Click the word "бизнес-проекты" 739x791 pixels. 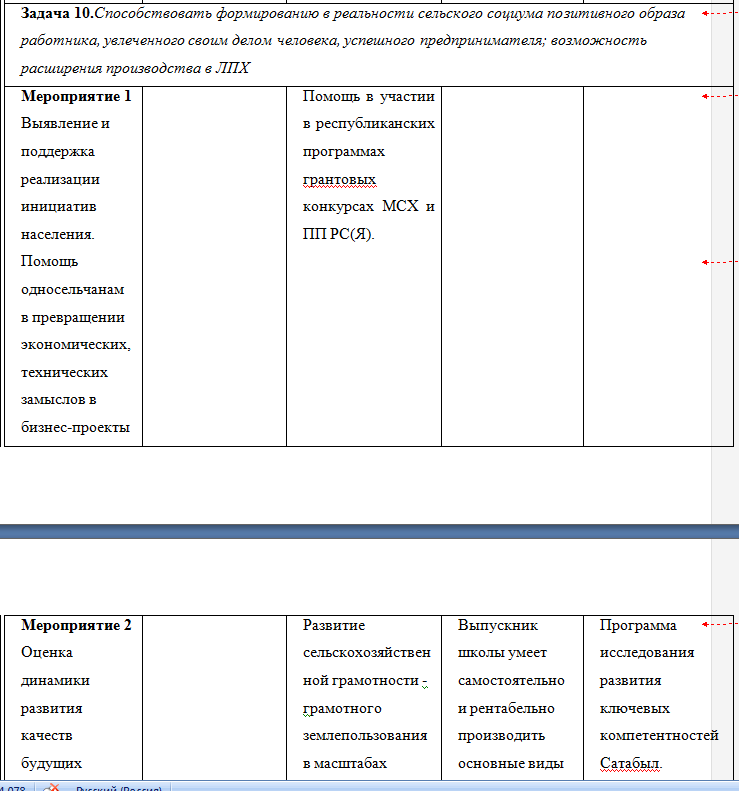pyautogui.click(x=76, y=428)
